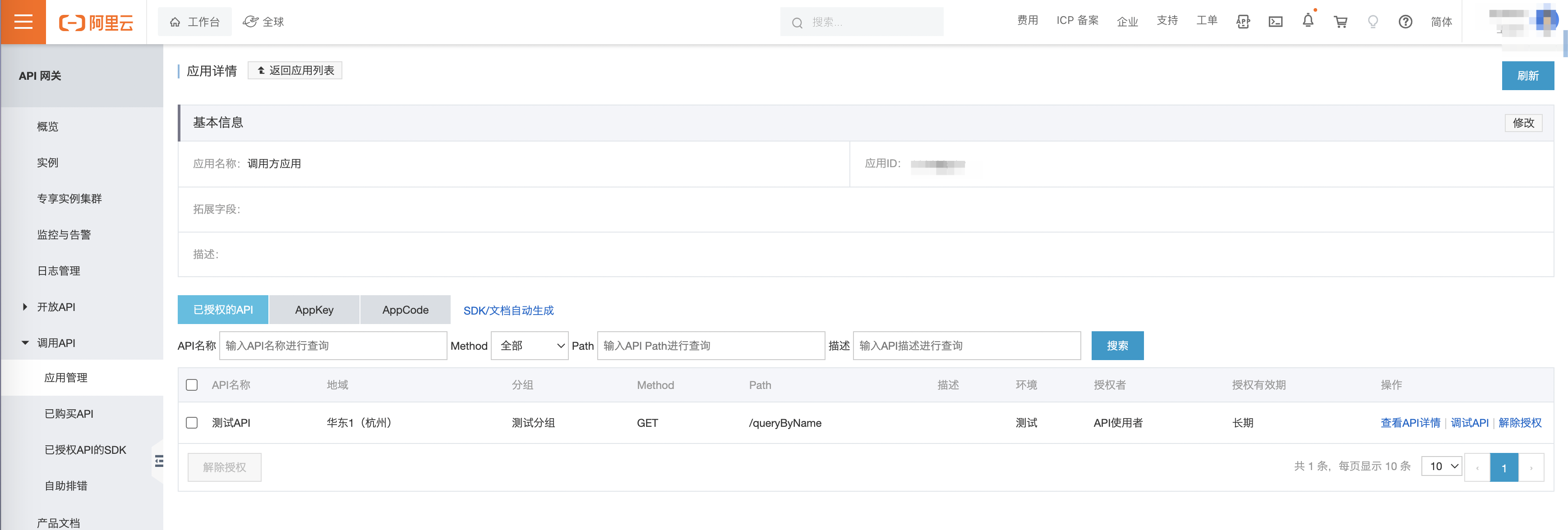1568x530 pixels.
Task: Collapse the sidebar with the handle icon
Action: pos(159,461)
